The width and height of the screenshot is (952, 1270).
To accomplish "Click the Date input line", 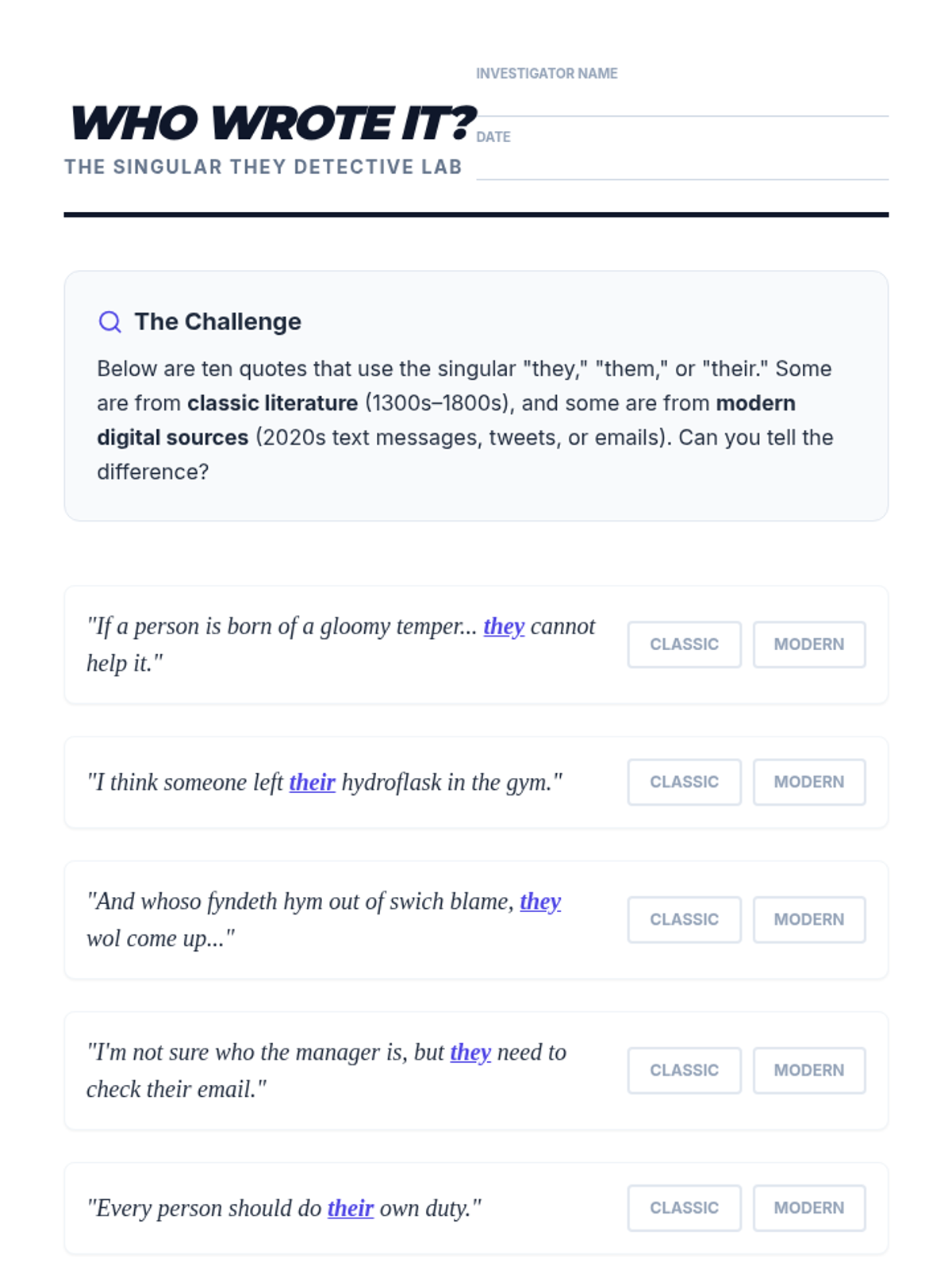I will click(x=682, y=164).
